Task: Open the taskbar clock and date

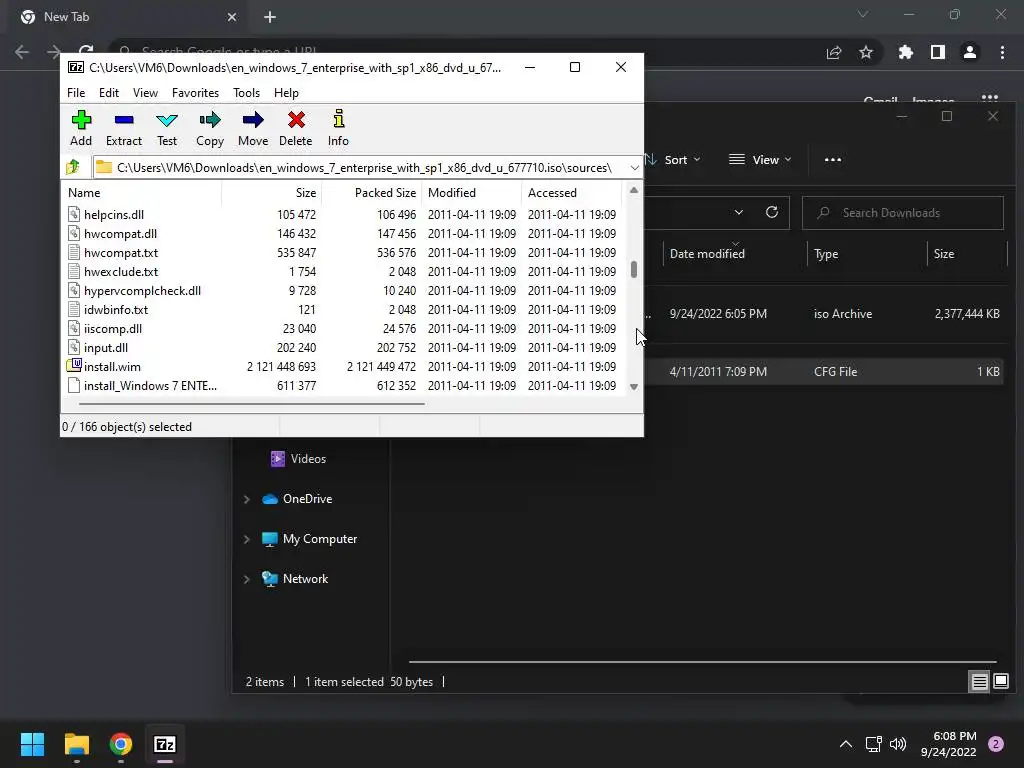Action: tap(948, 744)
